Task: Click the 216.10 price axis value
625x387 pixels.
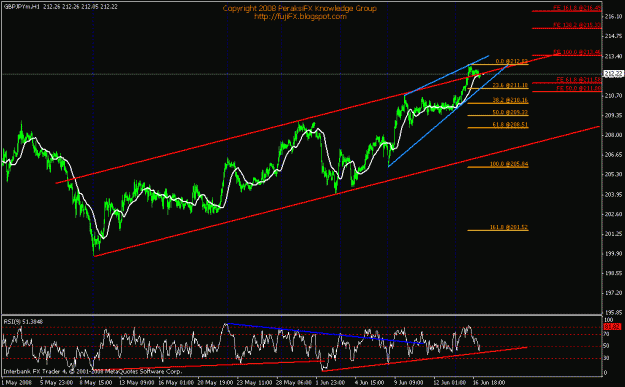Action: 613,17
